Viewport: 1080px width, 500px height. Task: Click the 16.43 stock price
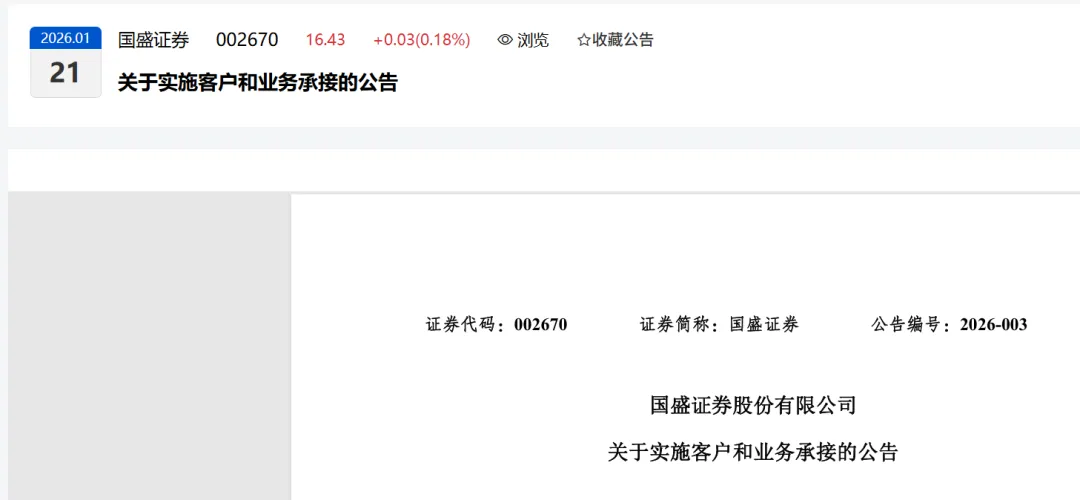pyautogui.click(x=325, y=40)
